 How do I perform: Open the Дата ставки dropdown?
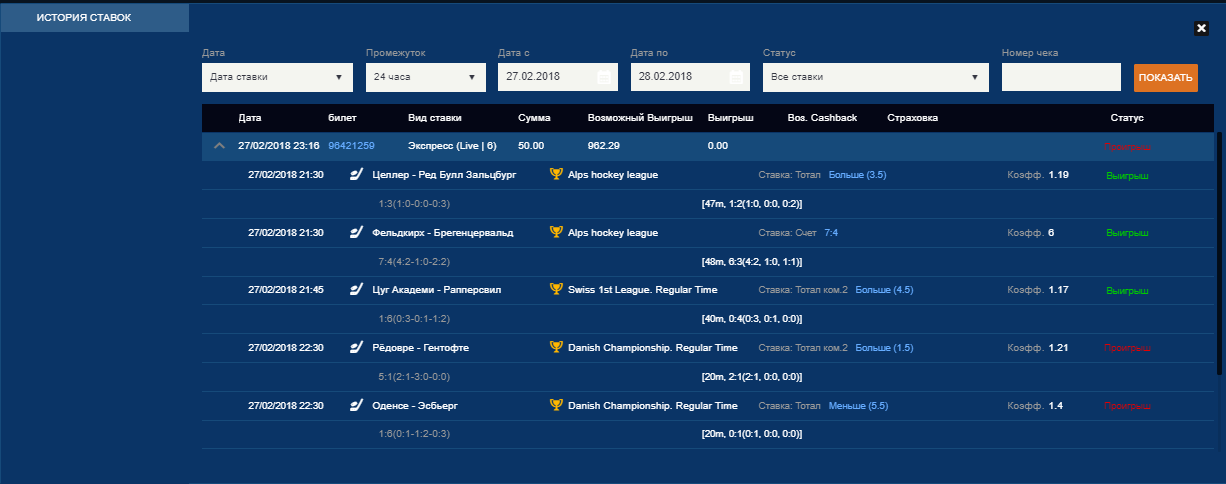pyautogui.click(x=277, y=77)
